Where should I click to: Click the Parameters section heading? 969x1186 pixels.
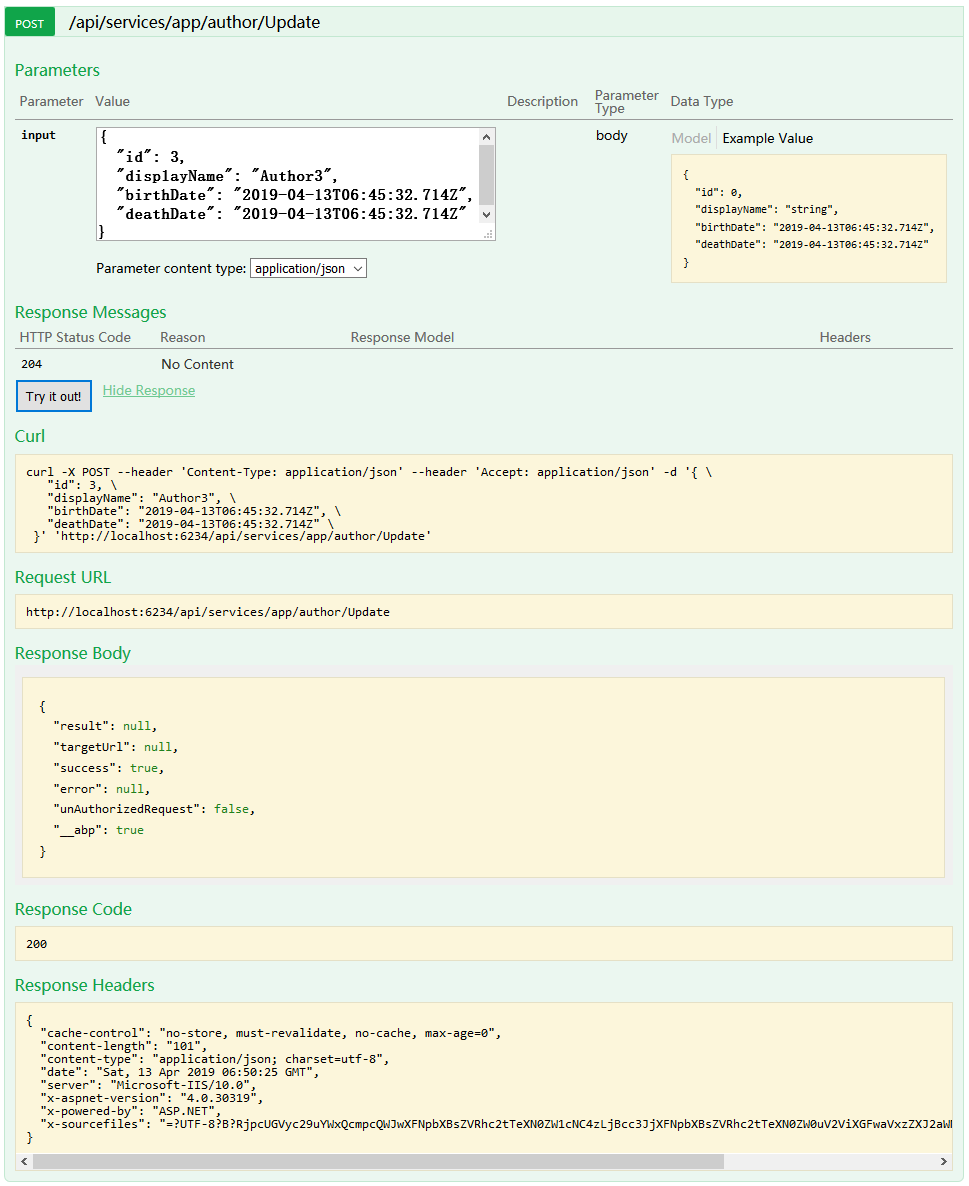tap(57, 70)
